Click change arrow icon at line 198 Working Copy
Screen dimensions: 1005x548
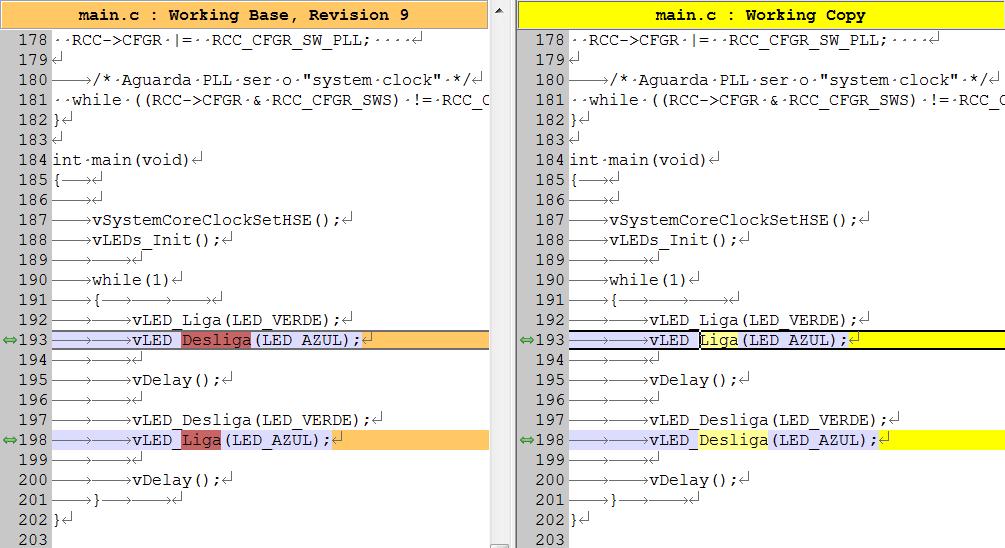(526, 440)
